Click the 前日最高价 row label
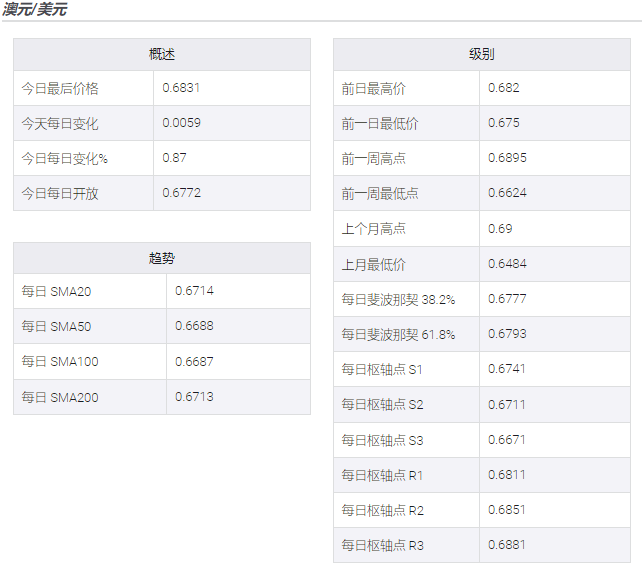Screen dimensions: 643x573 click(x=374, y=89)
